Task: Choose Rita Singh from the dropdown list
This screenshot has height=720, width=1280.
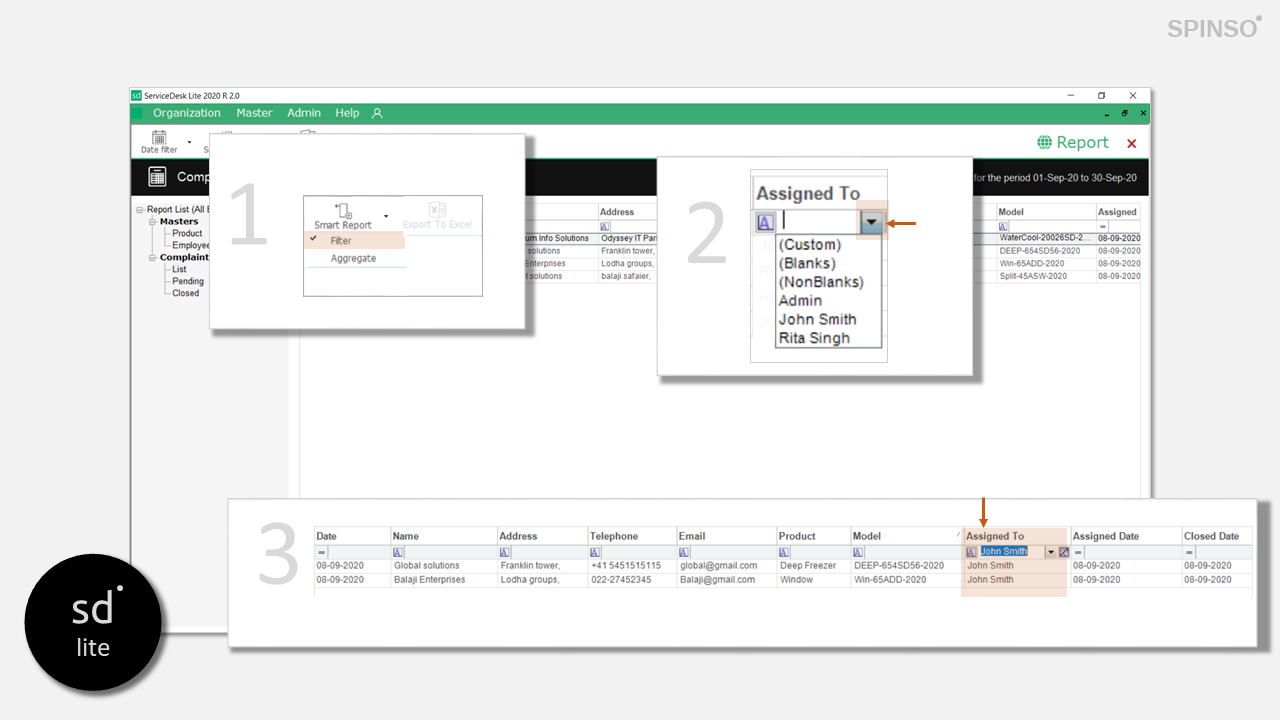Action: pyautogui.click(x=814, y=338)
